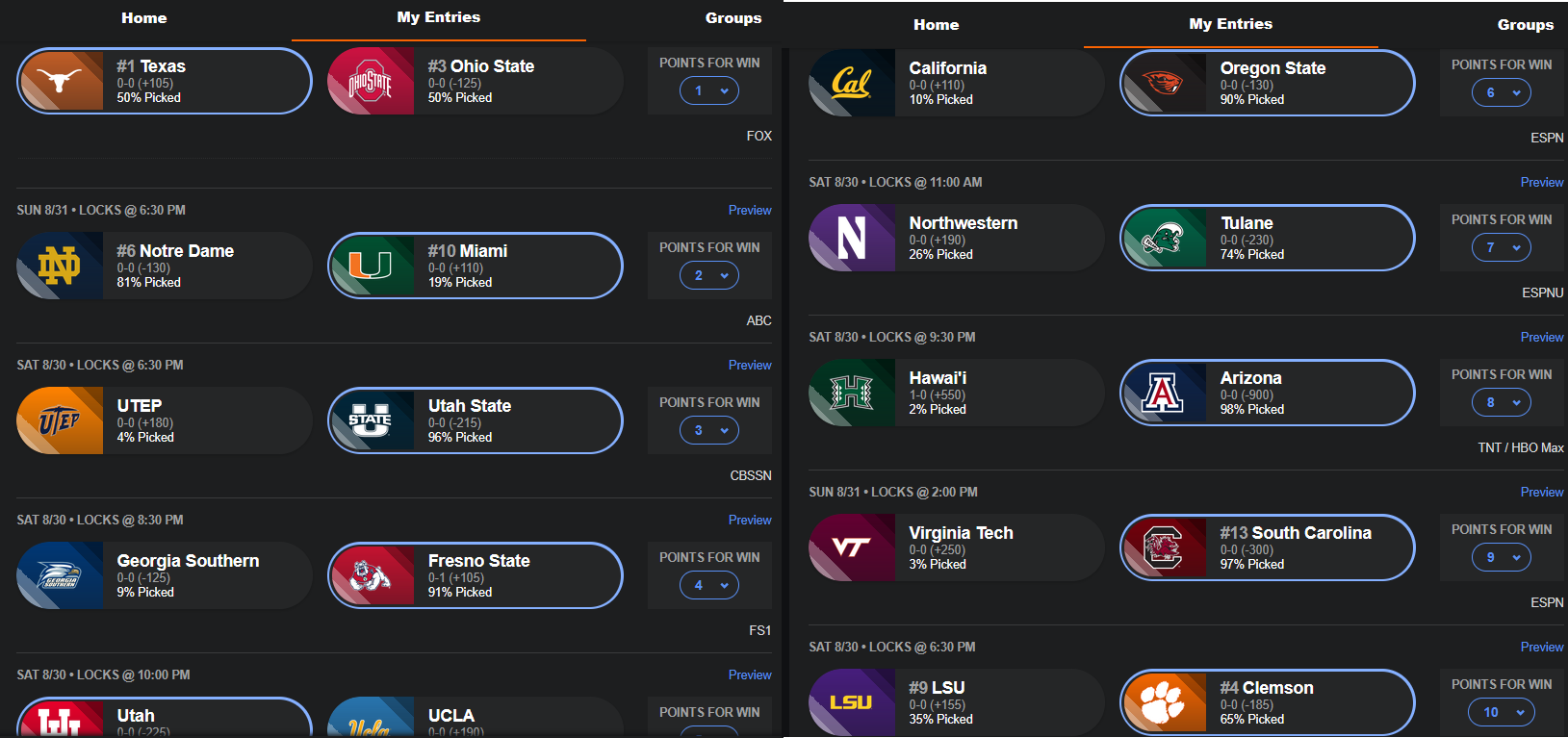Click the Virginia Tech VT logo
1568x738 pixels.
852,548
